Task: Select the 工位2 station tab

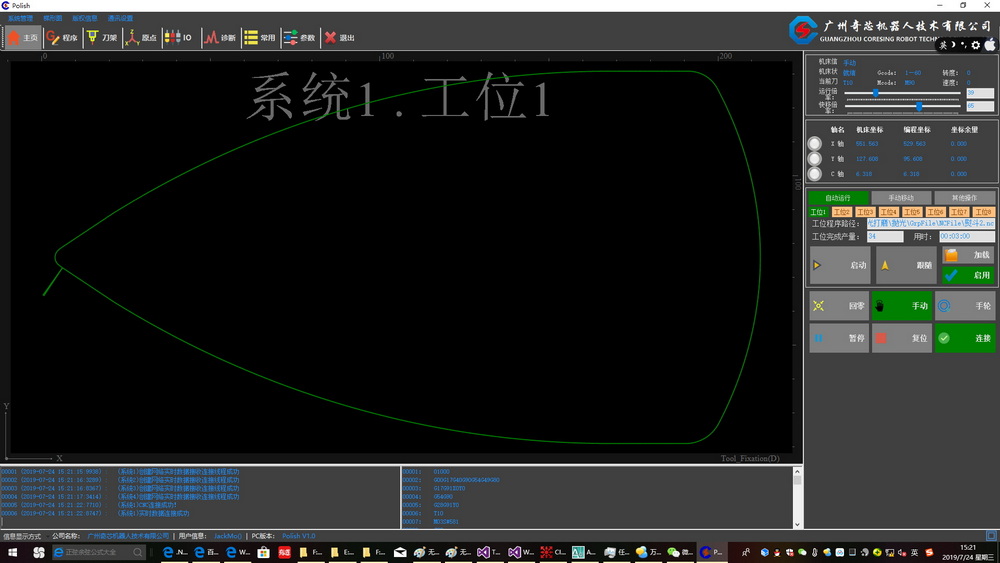Action: pyautogui.click(x=842, y=212)
